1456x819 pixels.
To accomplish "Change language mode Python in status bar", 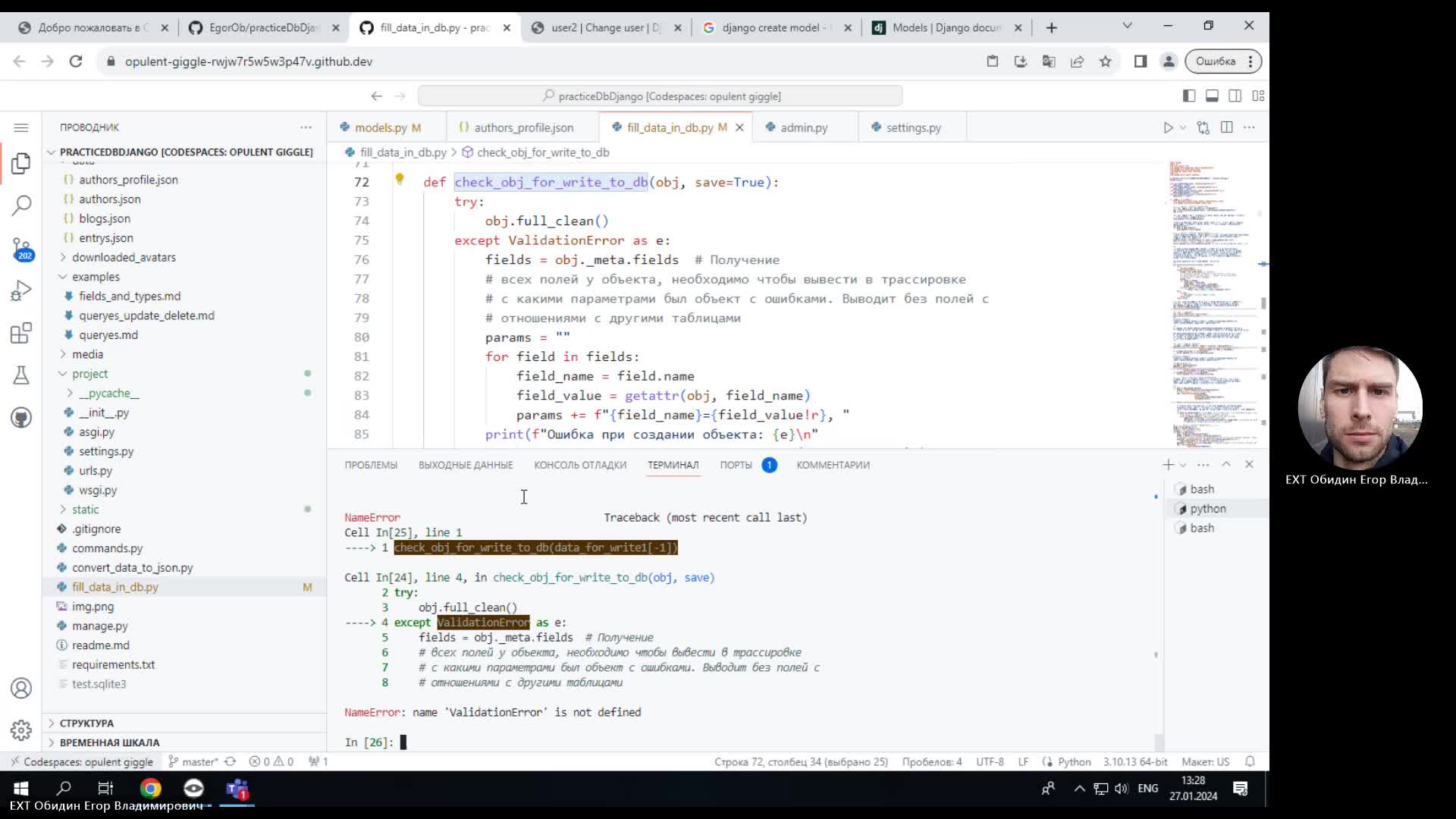I will [x=1074, y=761].
